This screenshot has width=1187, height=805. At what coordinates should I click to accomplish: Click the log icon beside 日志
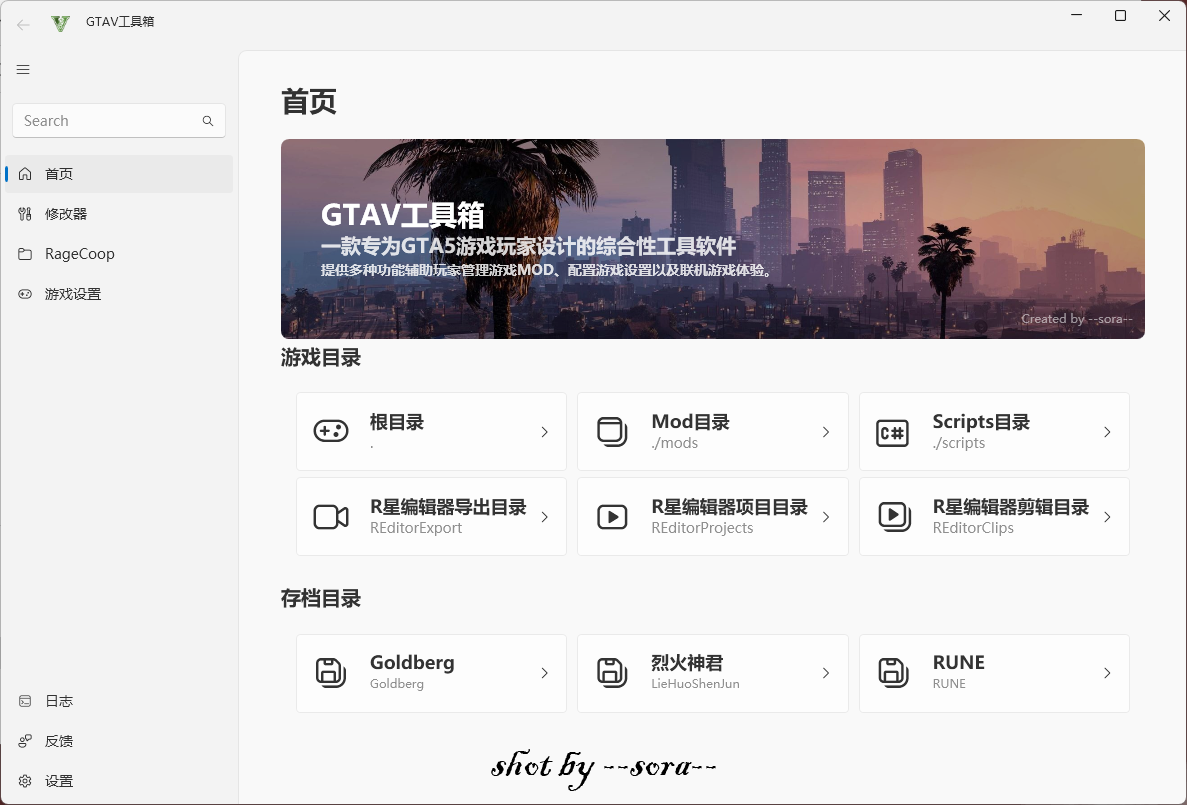tap(25, 701)
